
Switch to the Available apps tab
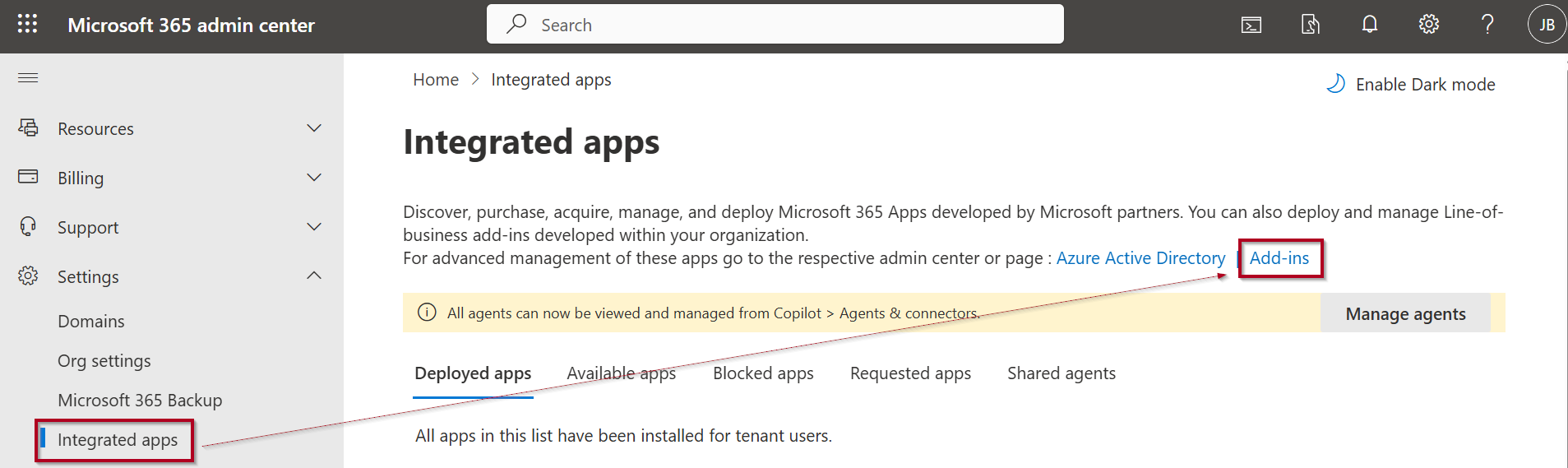click(x=621, y=373)
